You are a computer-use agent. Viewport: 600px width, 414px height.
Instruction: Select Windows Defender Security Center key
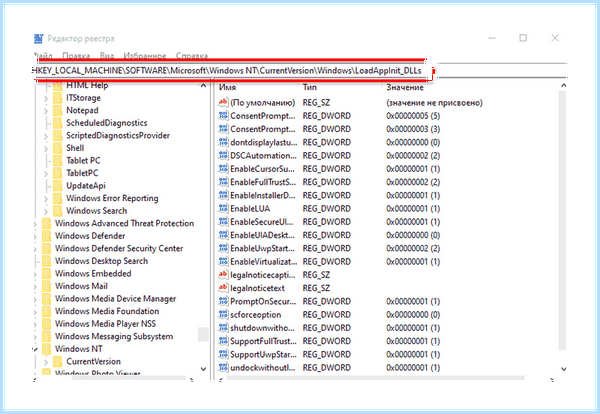119,249
